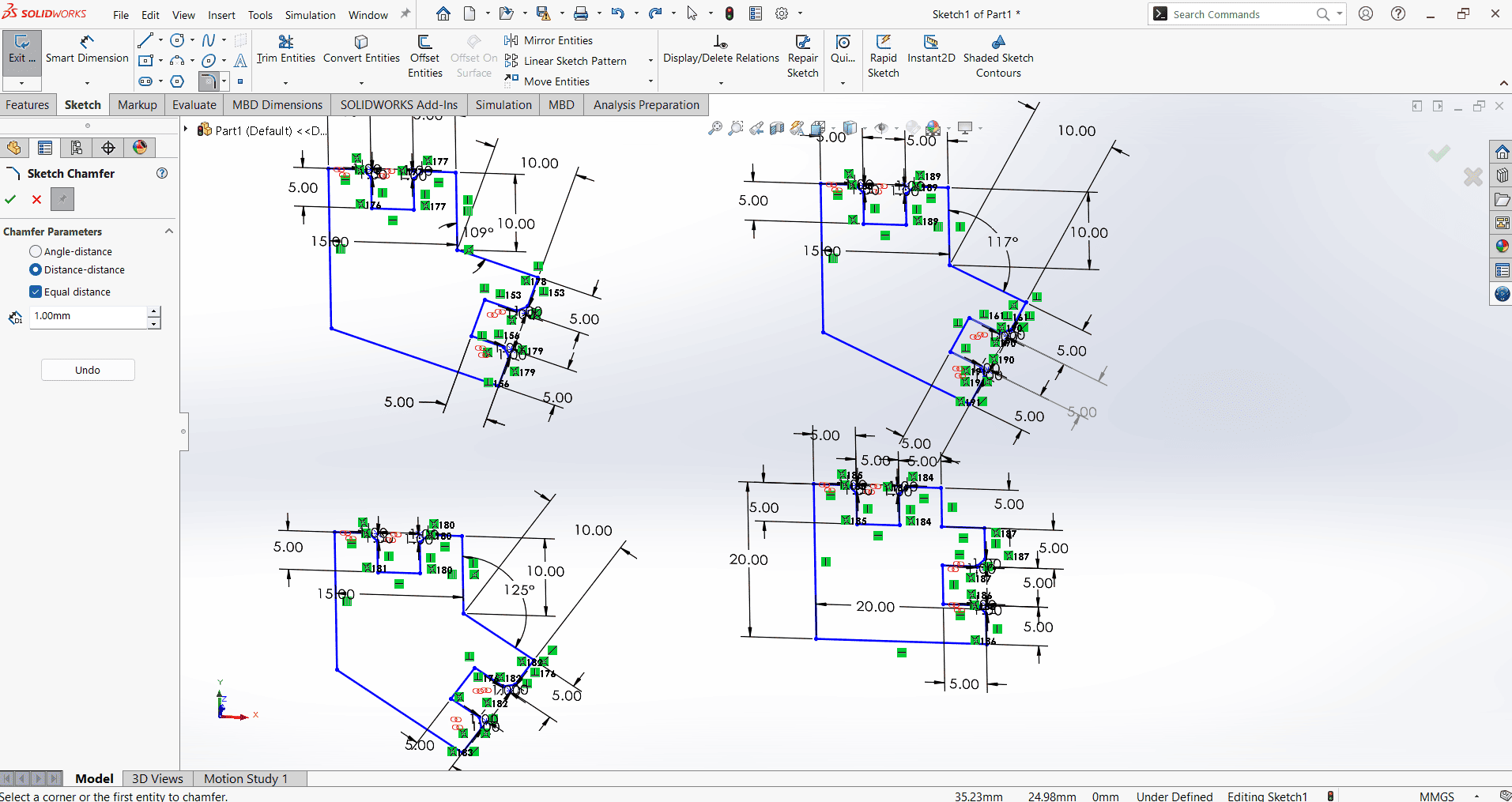Open Display/Delete Relations
This screenshot has height=802, width=1512.
click(721, 49)
